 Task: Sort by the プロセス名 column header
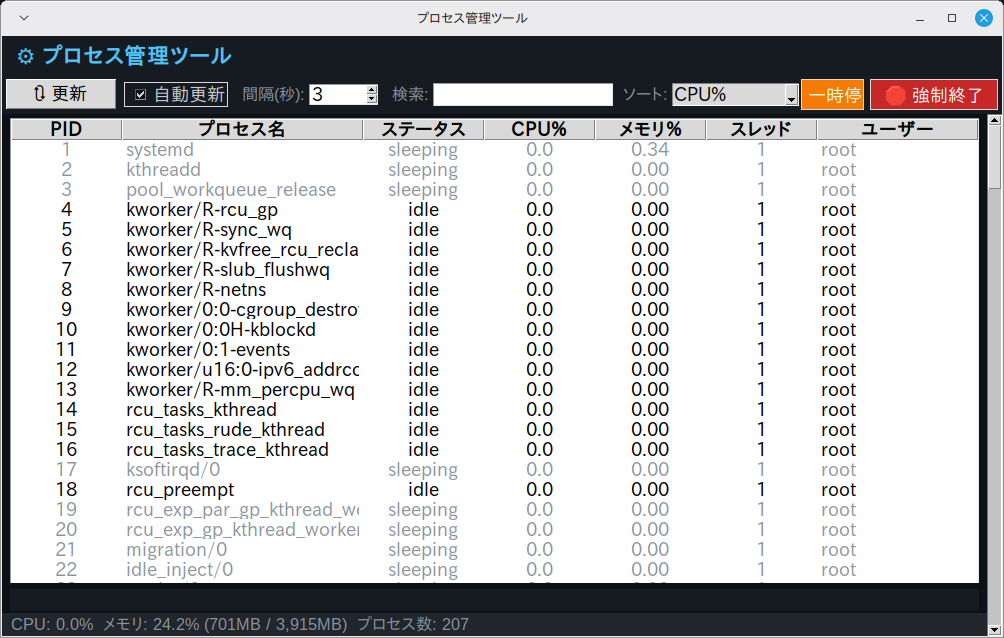(242, 129)
